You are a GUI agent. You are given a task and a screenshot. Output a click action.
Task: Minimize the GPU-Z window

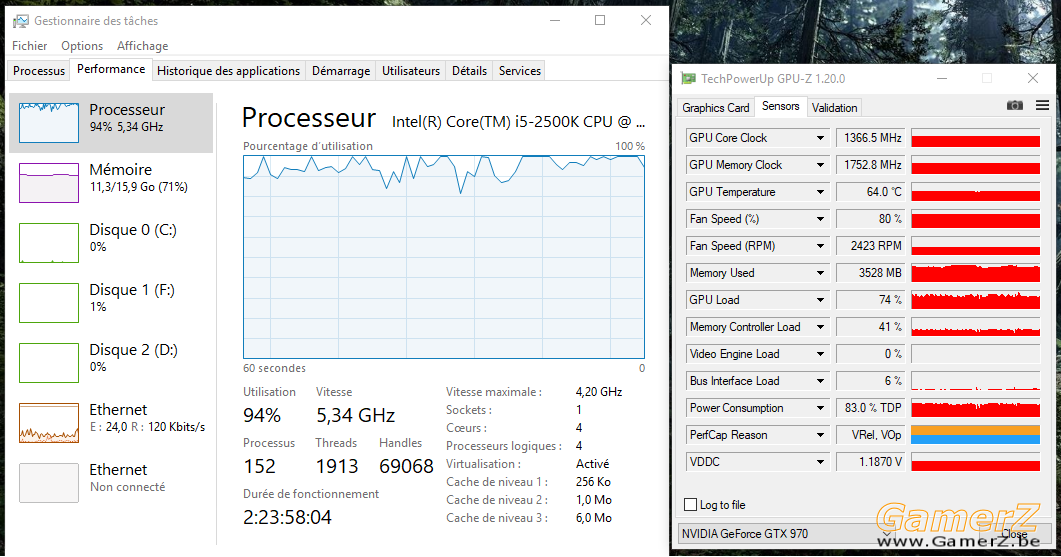point(942,79)
